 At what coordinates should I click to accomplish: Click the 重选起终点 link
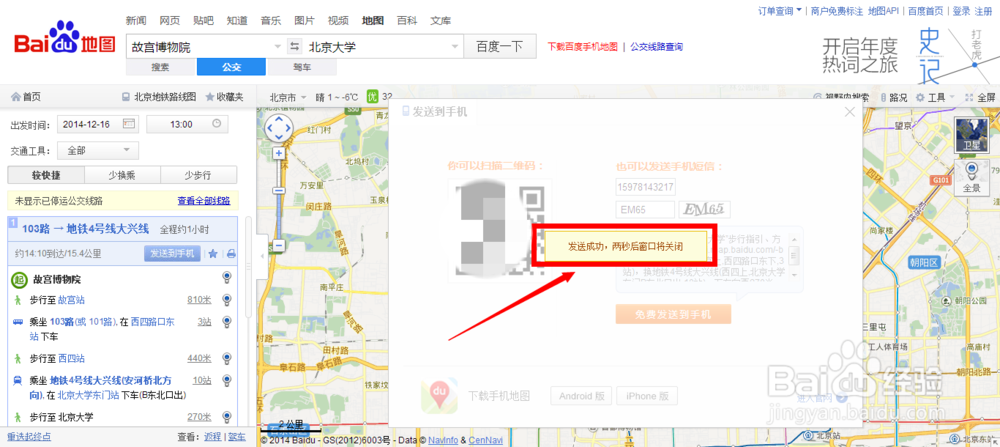29,437
